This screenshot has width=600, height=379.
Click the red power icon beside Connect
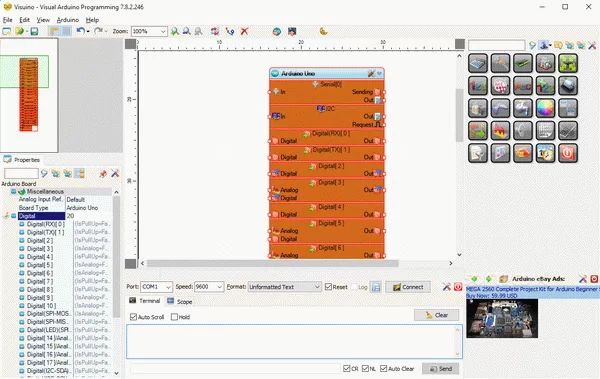pos(458,287)
